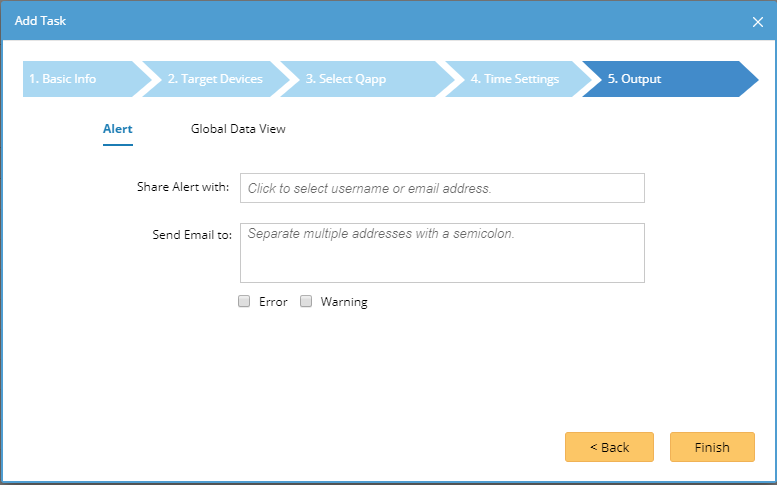The width and height of the screenshot is (777, 485).
Task: Click the "Share Alert with:" label
Action: [183, 187]
